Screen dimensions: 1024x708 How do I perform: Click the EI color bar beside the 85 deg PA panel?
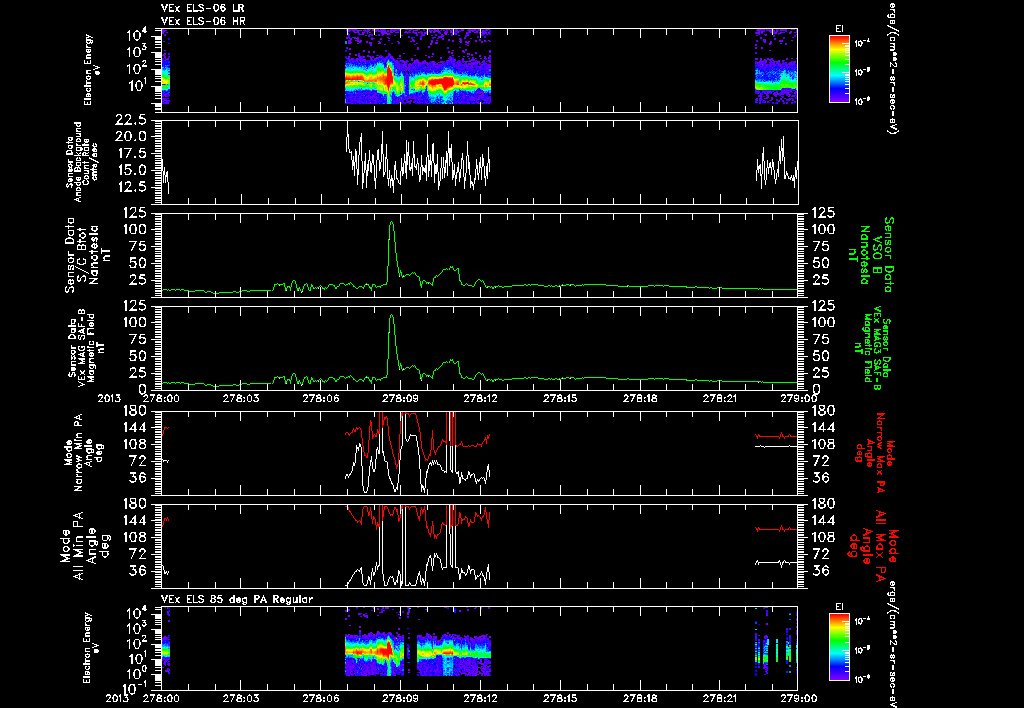[839, 647]
